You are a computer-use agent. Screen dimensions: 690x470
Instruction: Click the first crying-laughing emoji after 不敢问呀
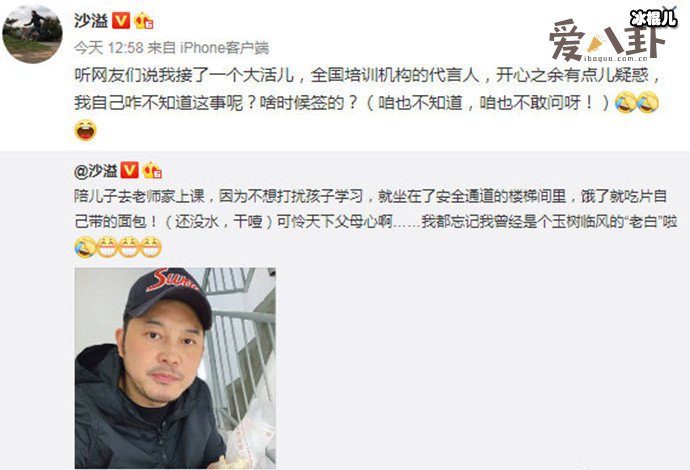click(626, 103)
